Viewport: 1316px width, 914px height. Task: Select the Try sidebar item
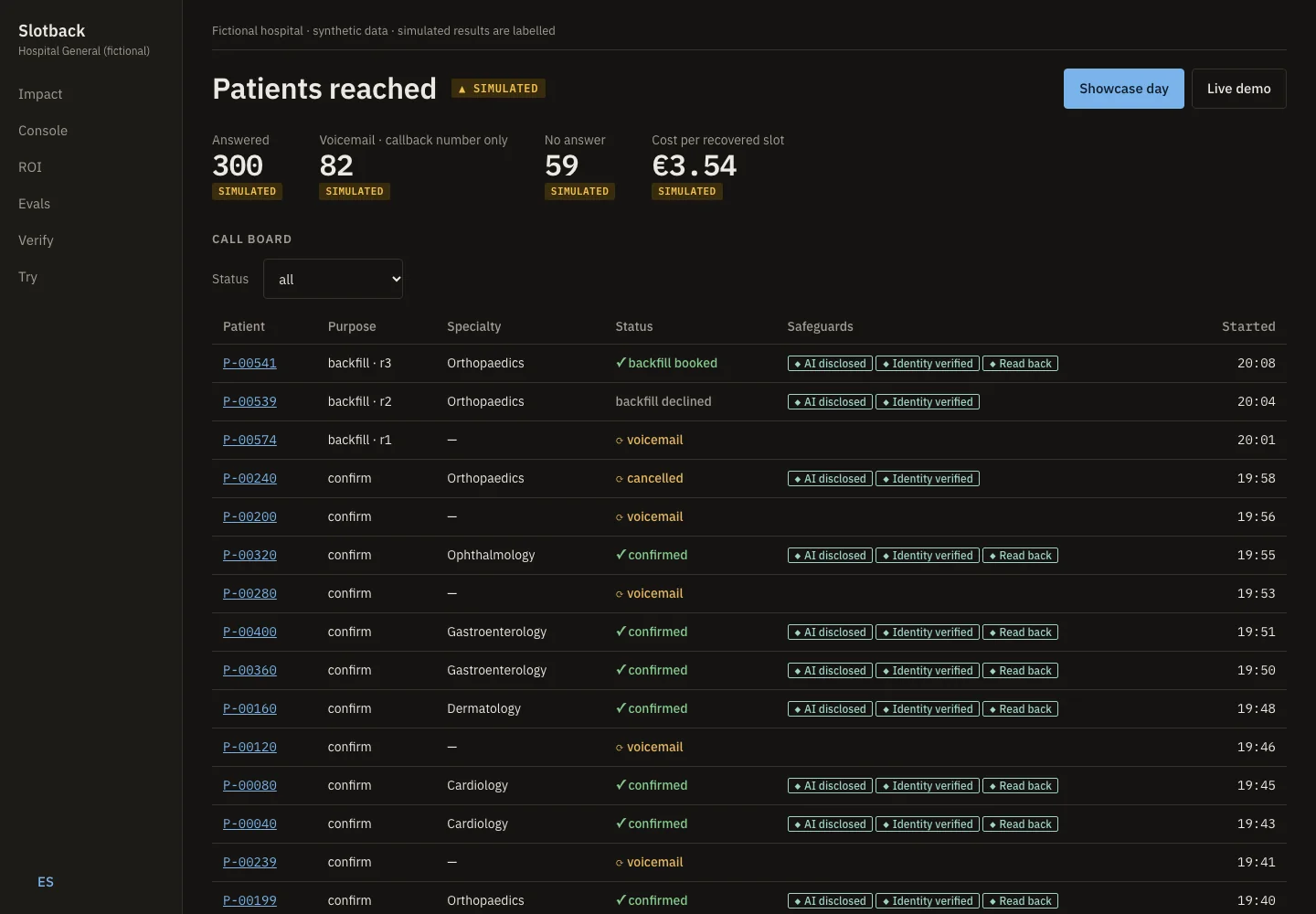27,277
